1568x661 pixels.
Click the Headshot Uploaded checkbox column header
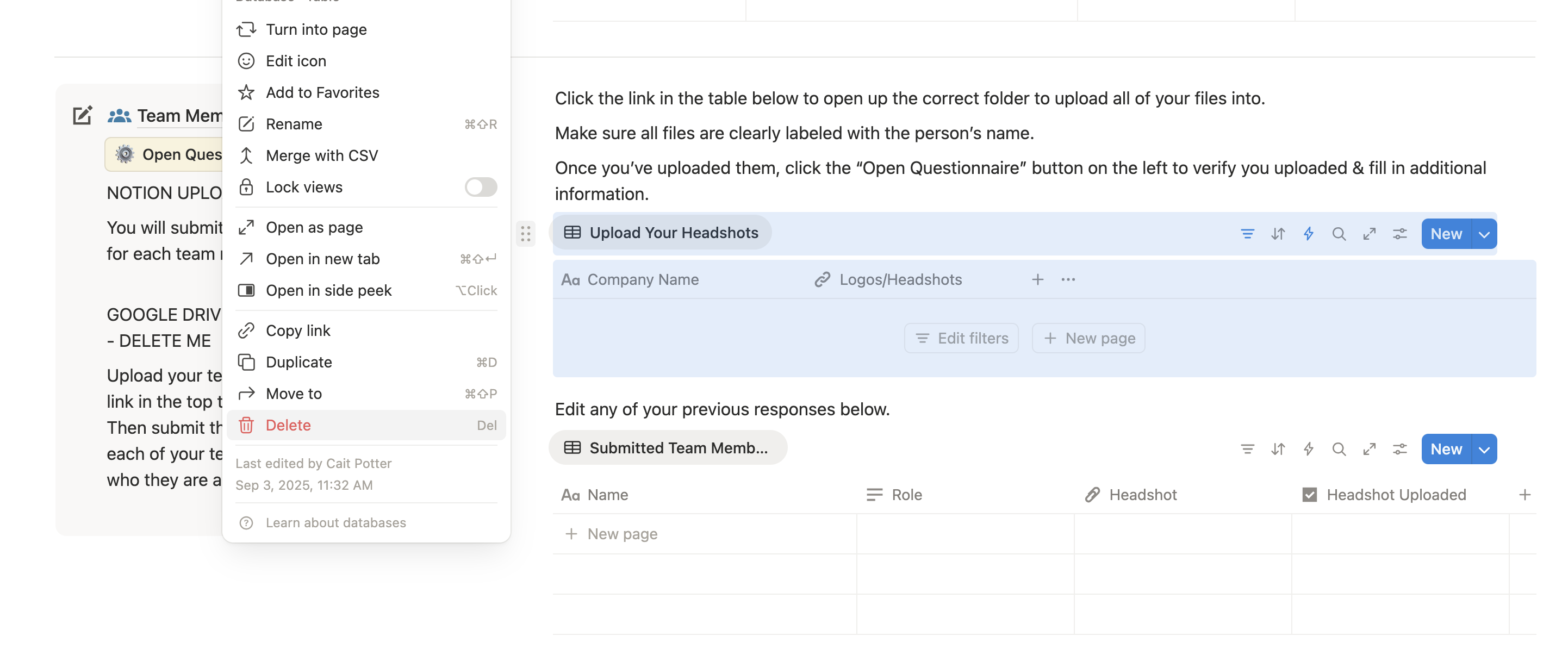coord(1395,495)
